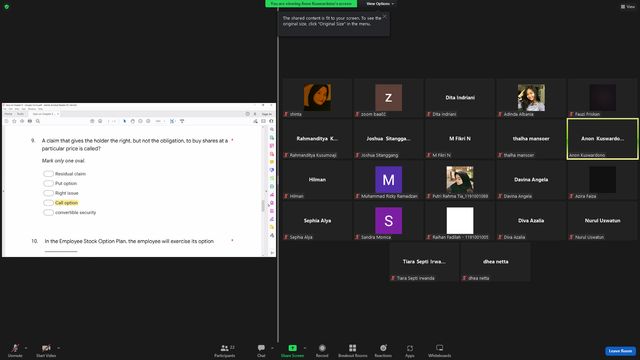Viewport: 640px width, 360px height.
Task: Click the green encryption shield icon
Action: point(7,7)
